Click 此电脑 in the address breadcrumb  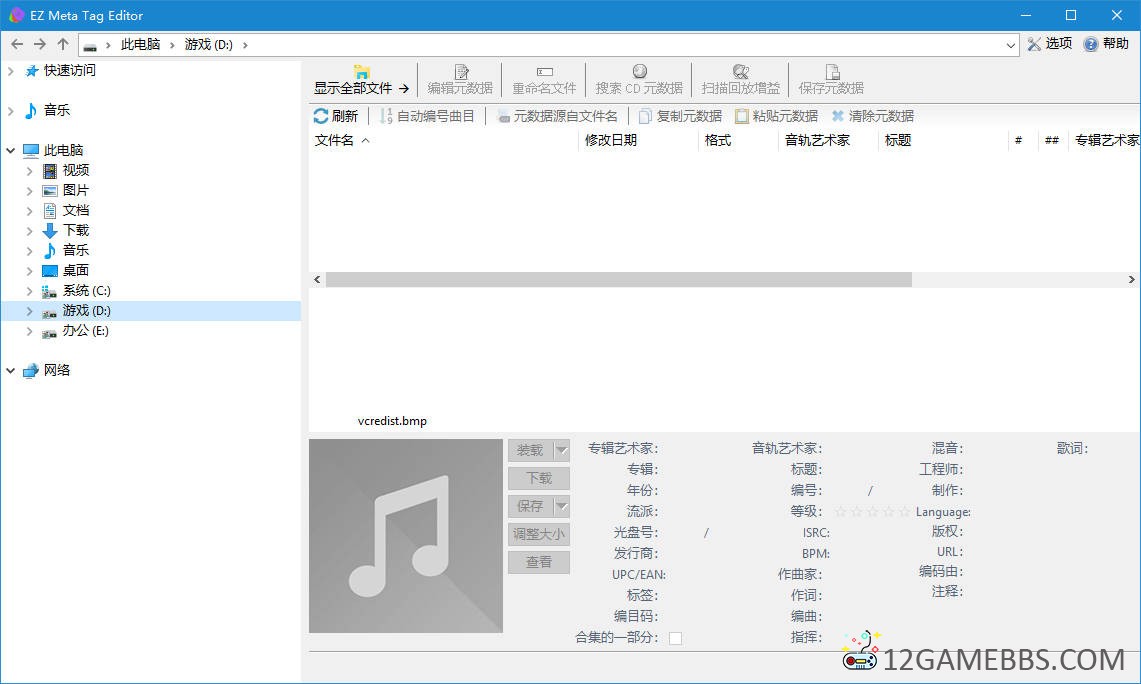(x=140, y=44)
